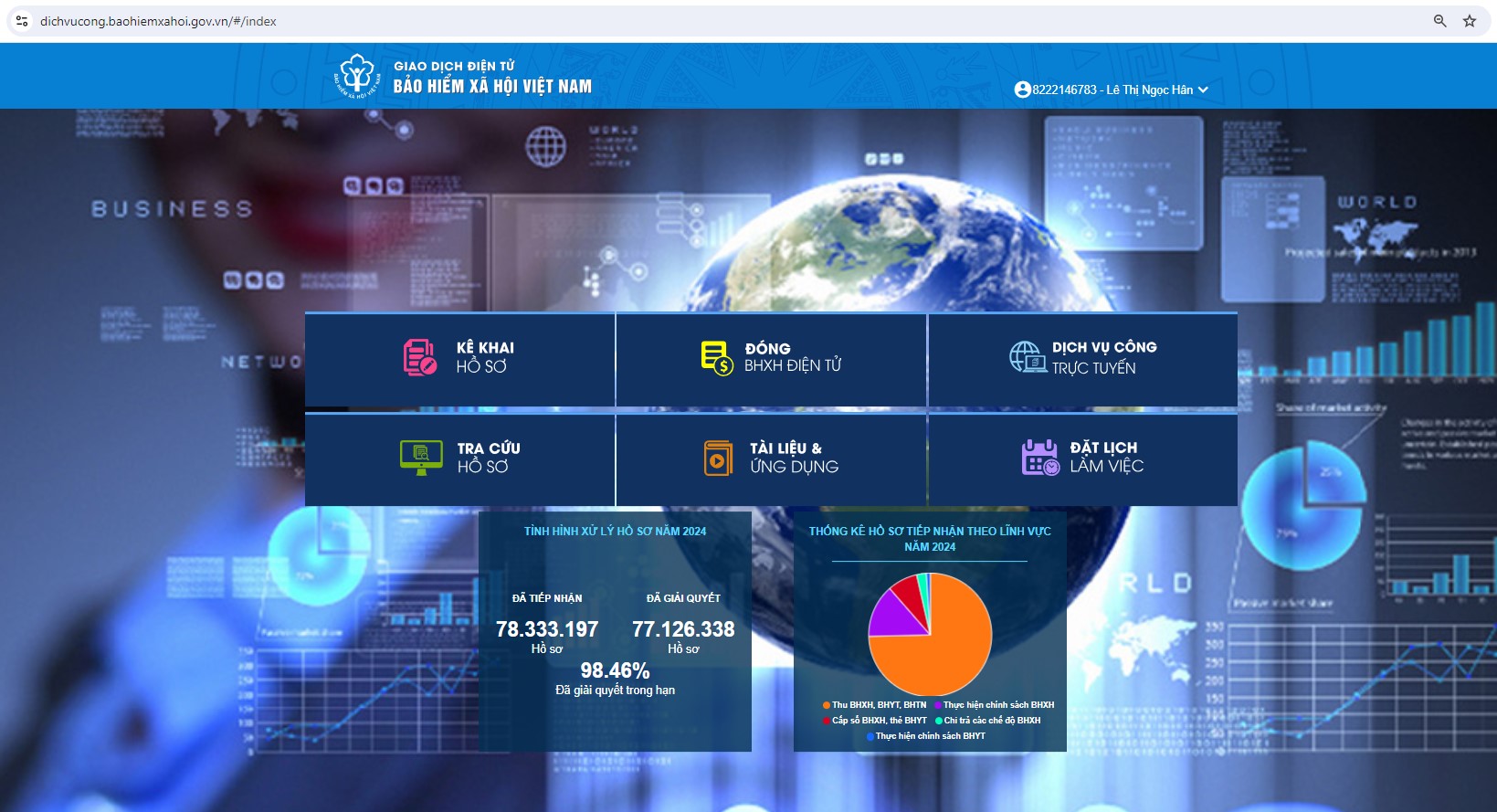Click the Tra cứu hồ sơ monitor icon
The width and height of the screenshot is (1497, 812).
[421, 458]
